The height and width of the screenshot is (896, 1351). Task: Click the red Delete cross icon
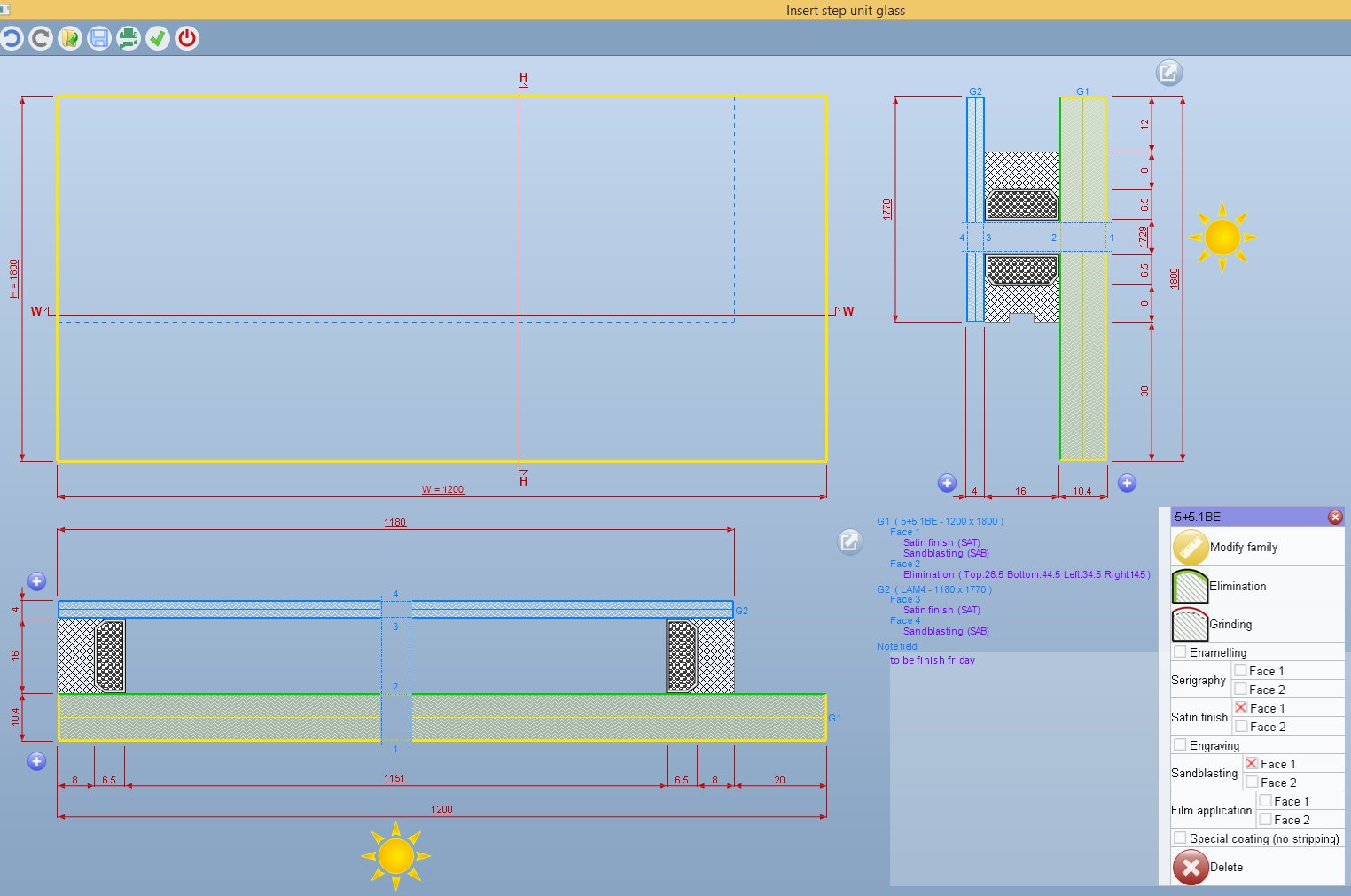tap(1191, 868)
